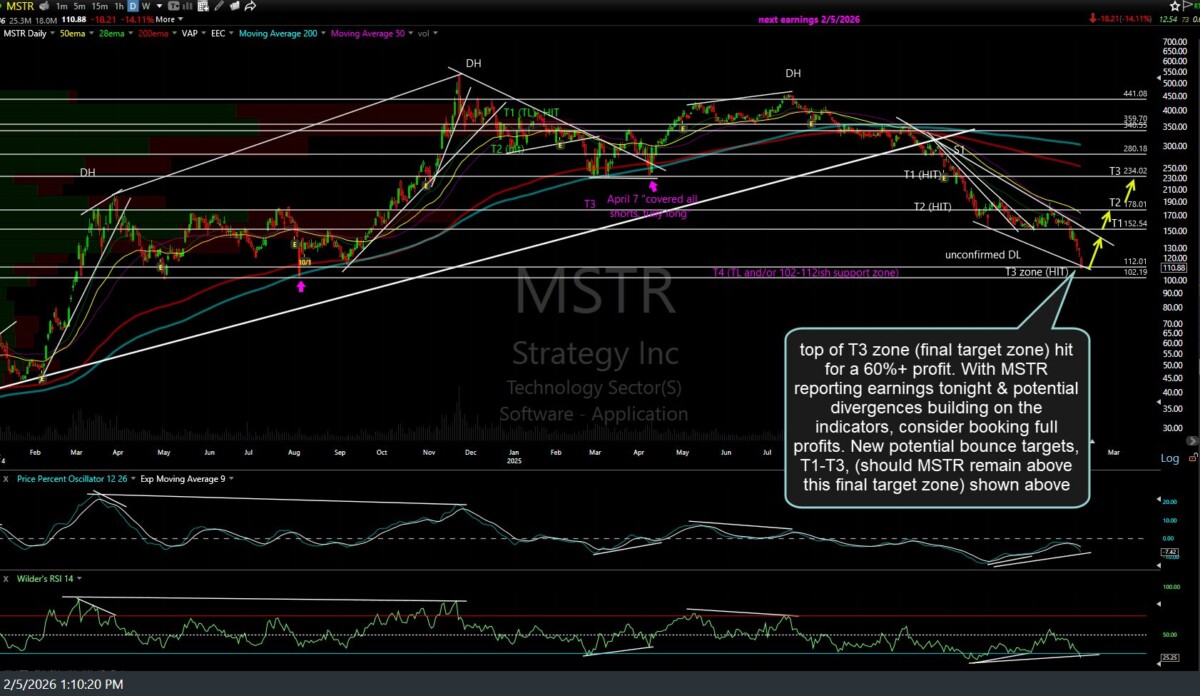The height and width of the screenshot is (696, 1200).
Task: Close the Wilder's RSI indicator pane
Action: pyautogui.click(x=6, y=578)
